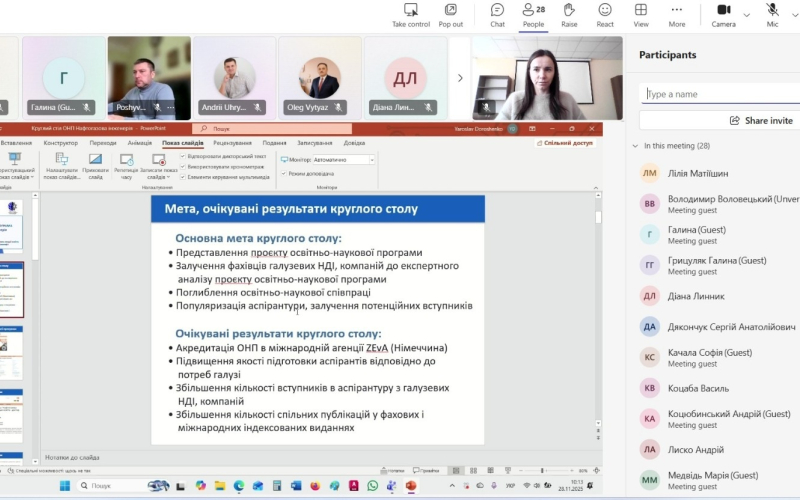Click Andrii Uhryn video tile
The height and width of the screenshot is (500, 800).
(235, 78)
